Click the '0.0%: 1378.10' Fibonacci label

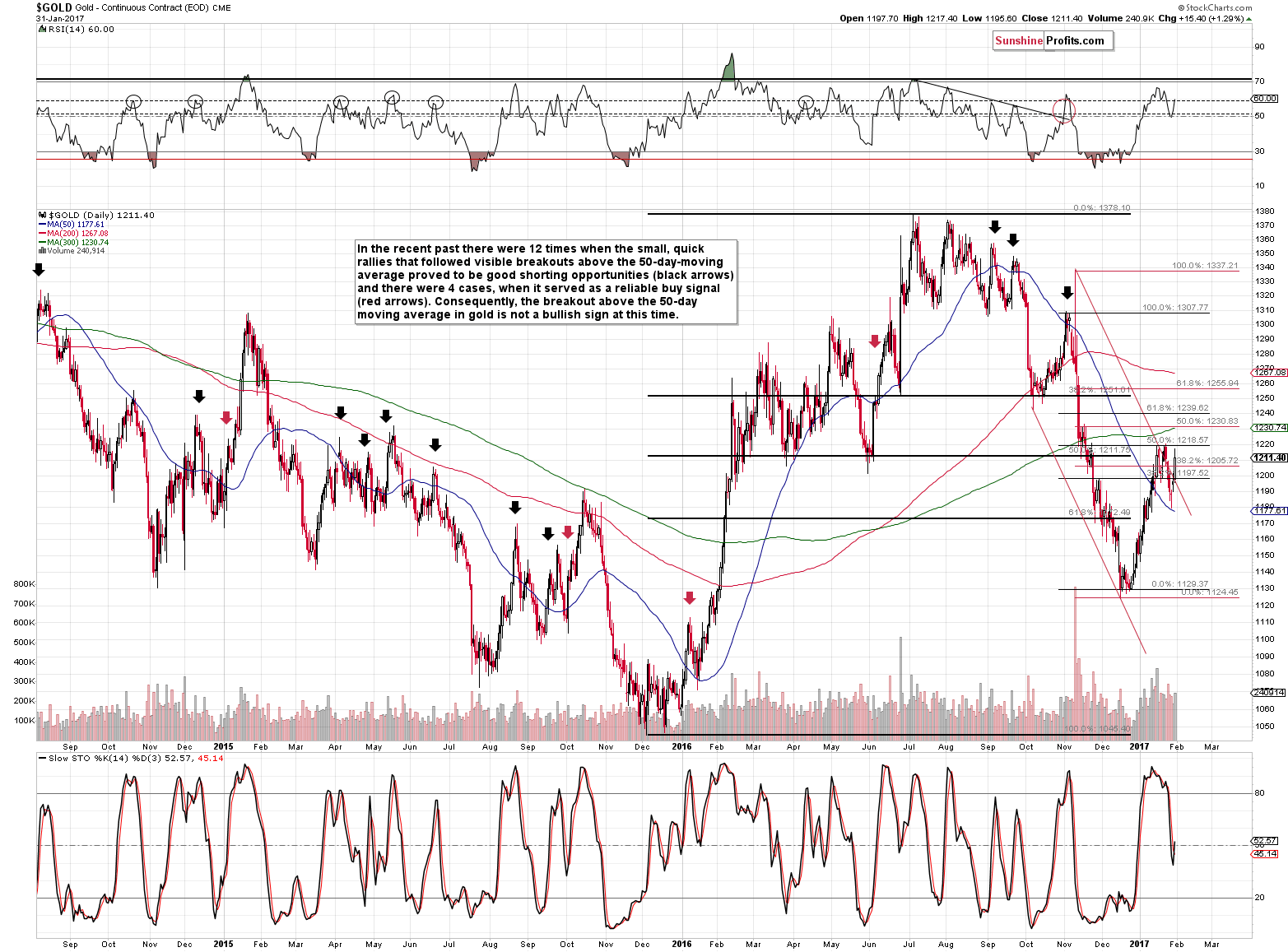(x=1102, y=208)
